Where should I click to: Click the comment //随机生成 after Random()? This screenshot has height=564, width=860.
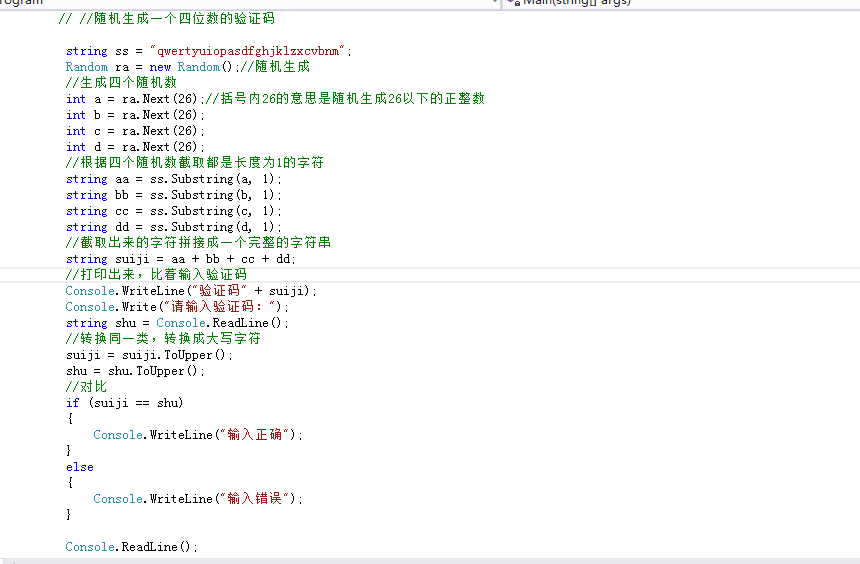click(275, 67)
